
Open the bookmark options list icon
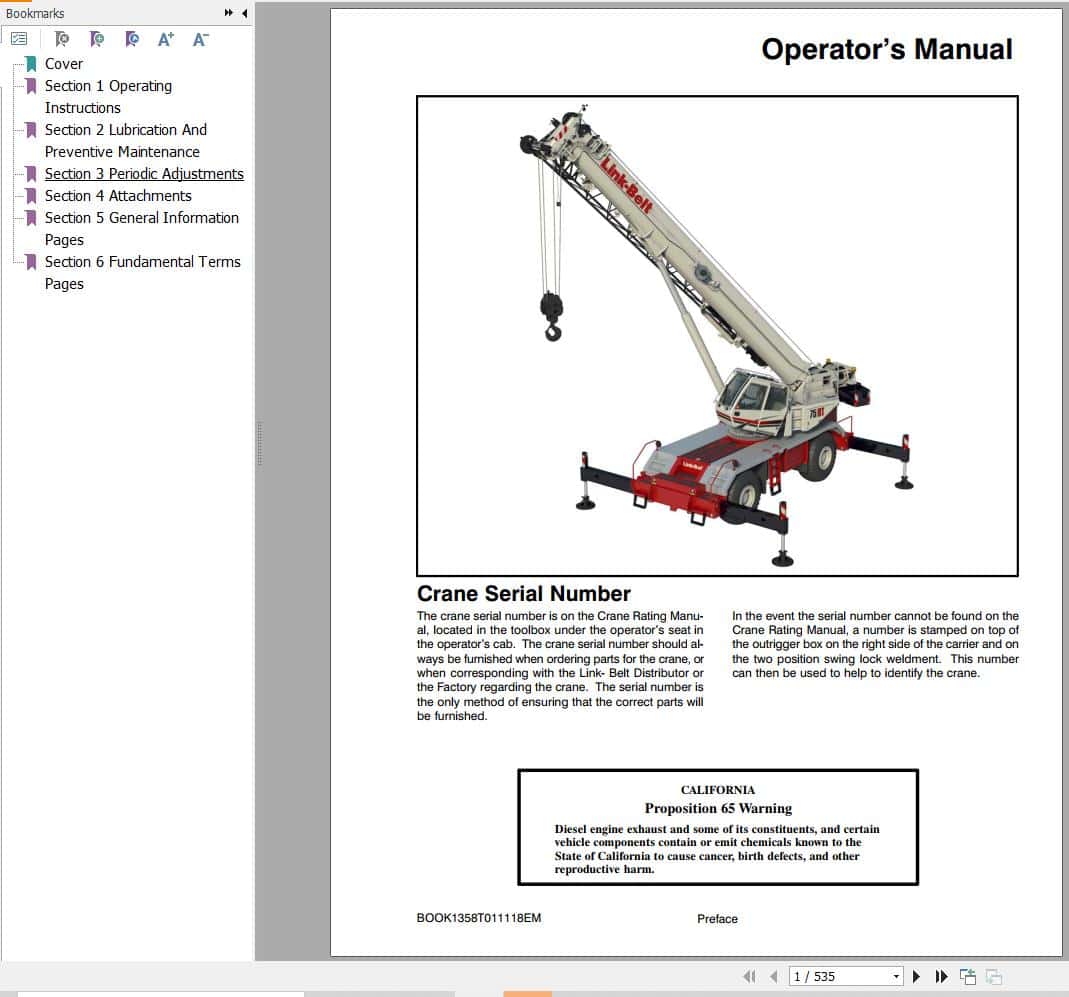19,39
